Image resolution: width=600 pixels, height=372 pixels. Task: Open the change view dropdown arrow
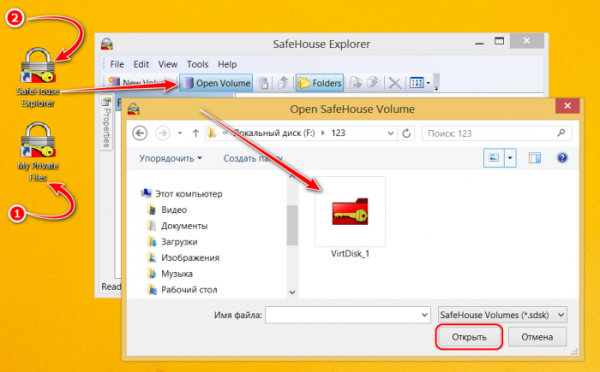coord(510,158)
